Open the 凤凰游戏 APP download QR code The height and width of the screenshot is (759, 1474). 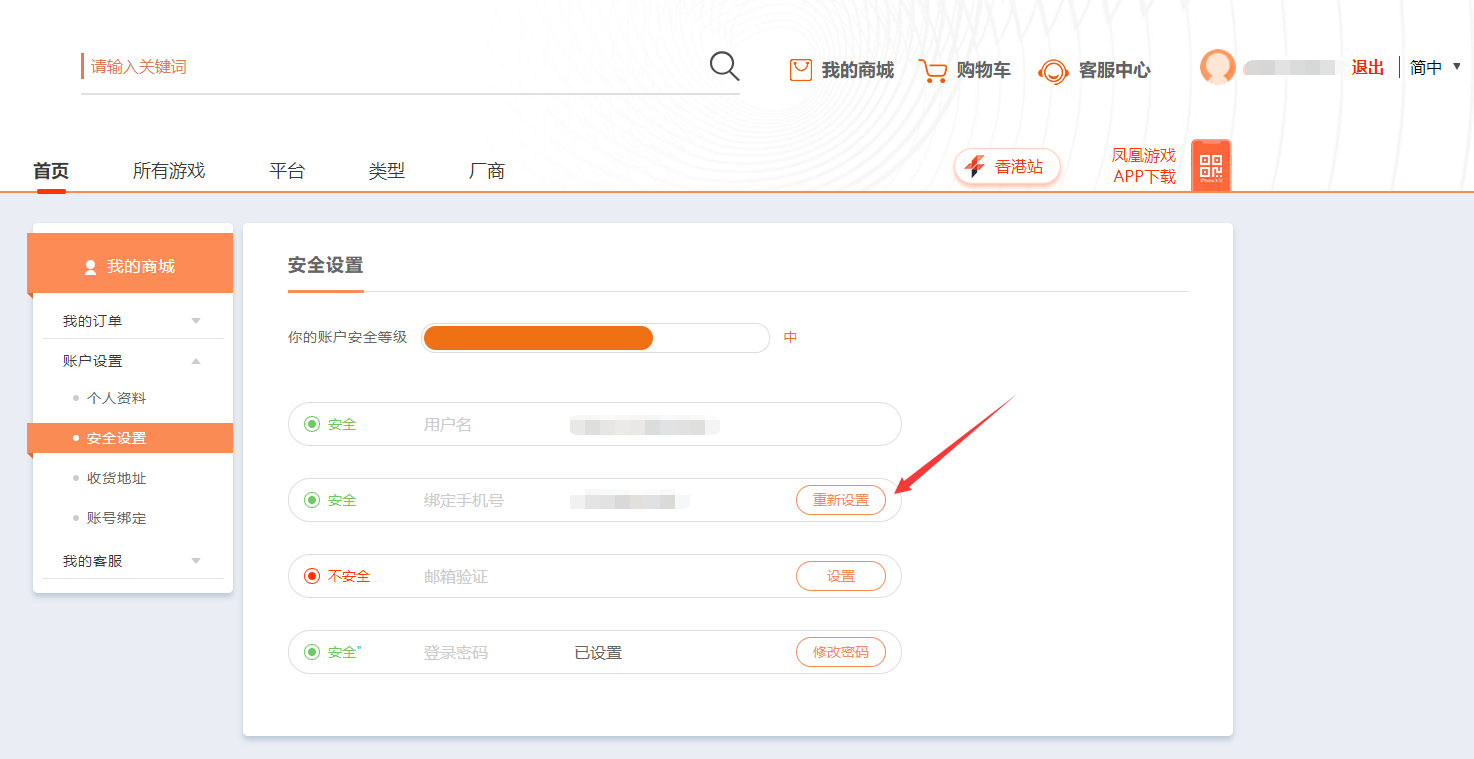pyautogui.click(x=1210, y=164)
